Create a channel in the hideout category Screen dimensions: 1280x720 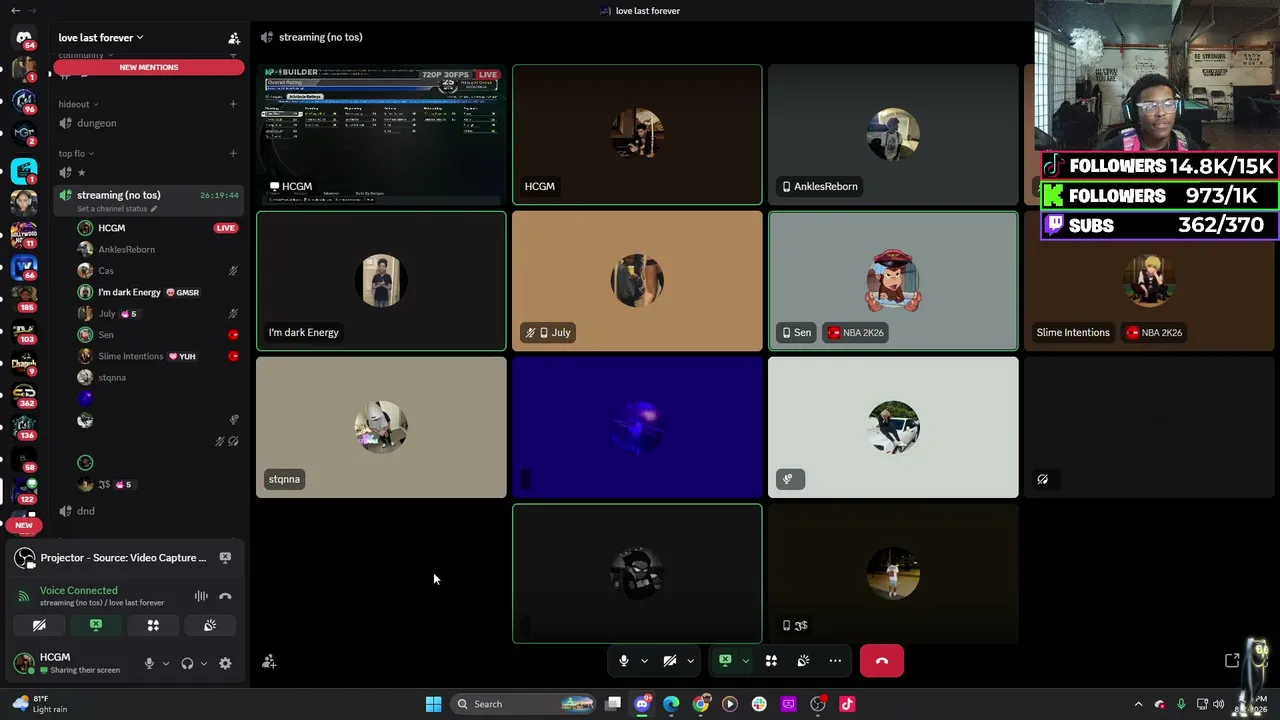tap(233, 104)
